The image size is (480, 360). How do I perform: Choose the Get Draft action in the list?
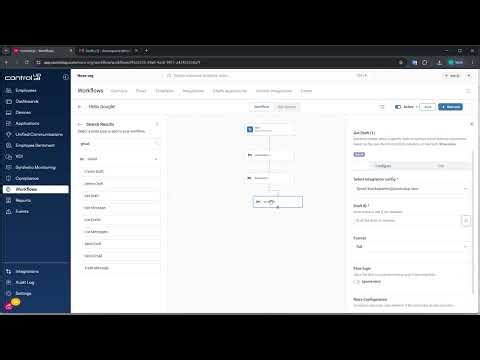tap(121, 196)
